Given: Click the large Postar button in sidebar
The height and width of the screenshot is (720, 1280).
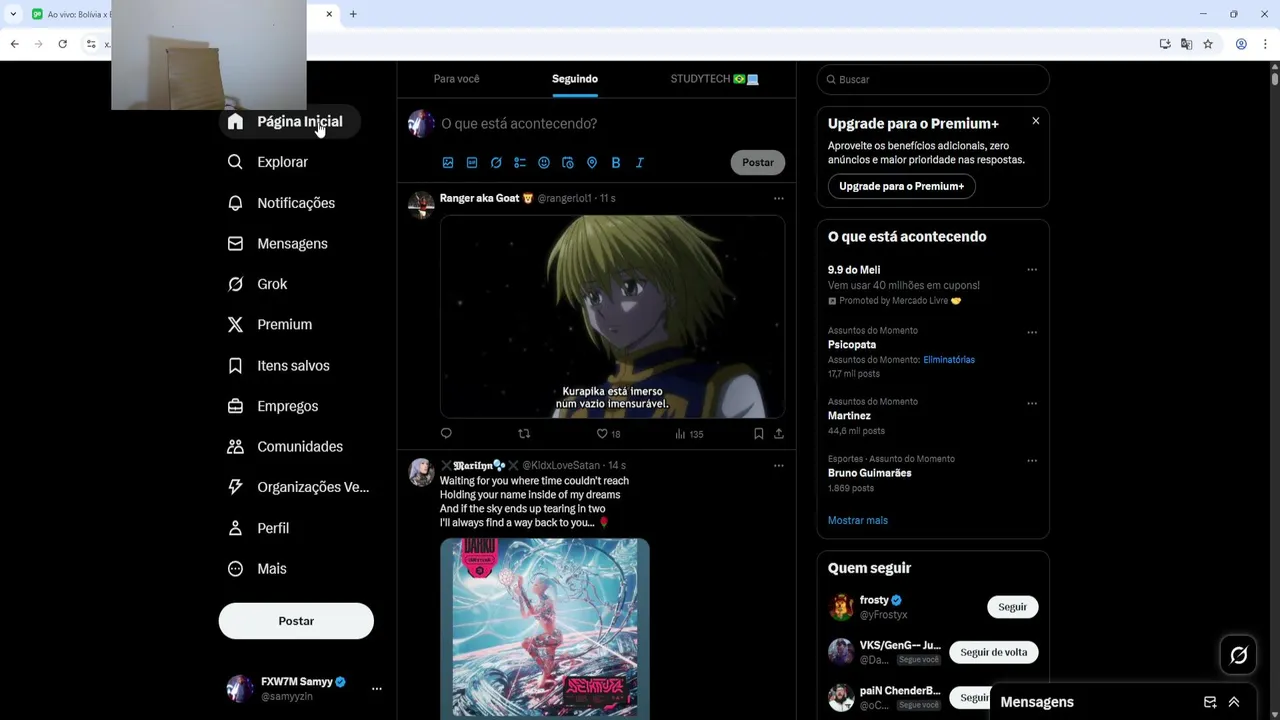Looking at the screenshot, I should click(x=296, y=621).
